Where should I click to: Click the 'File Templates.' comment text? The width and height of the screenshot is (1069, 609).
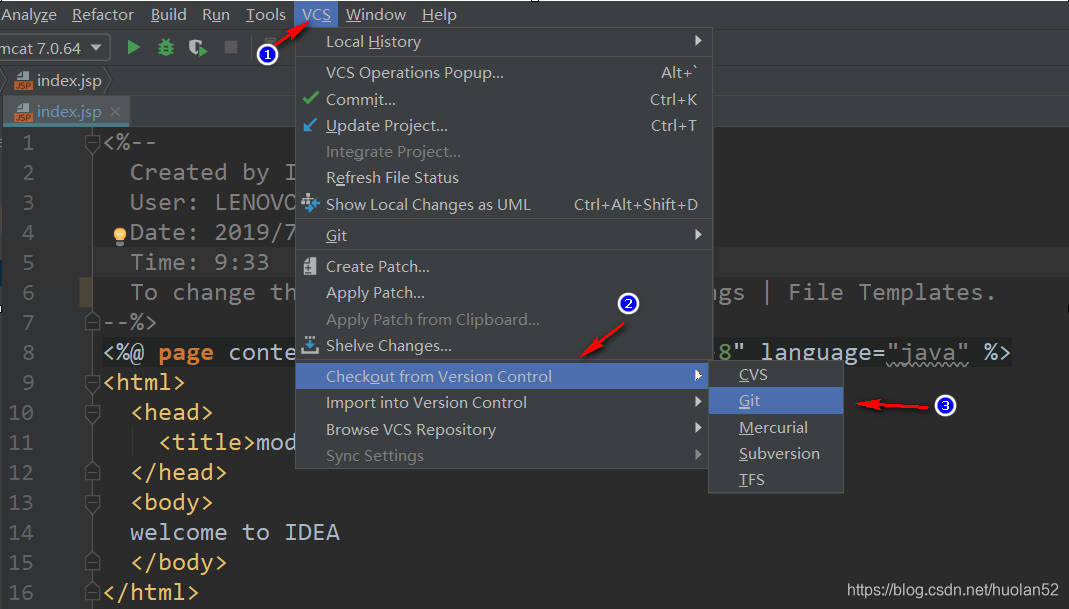892,293
